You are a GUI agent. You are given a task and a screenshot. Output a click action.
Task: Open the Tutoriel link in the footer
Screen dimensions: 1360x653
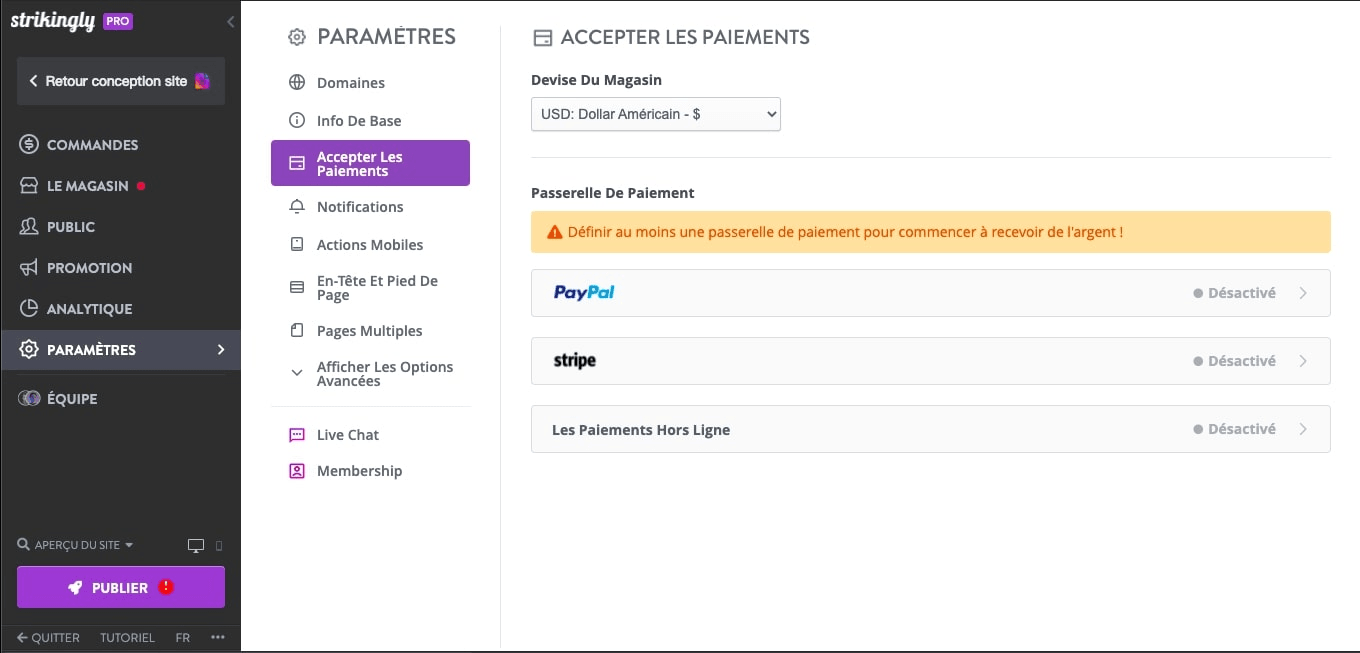click(x=127, y=637)
